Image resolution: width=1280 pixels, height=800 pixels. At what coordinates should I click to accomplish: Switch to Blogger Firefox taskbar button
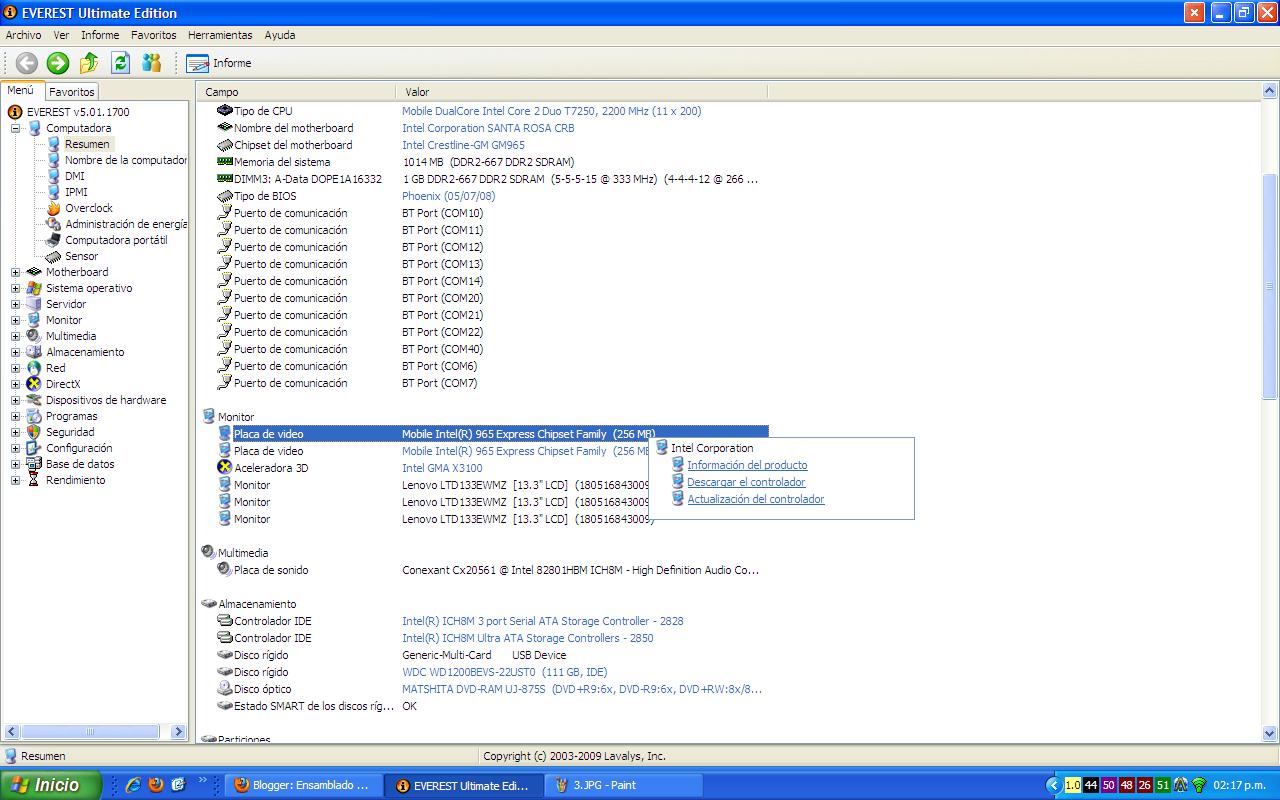[x=304, y=785]
